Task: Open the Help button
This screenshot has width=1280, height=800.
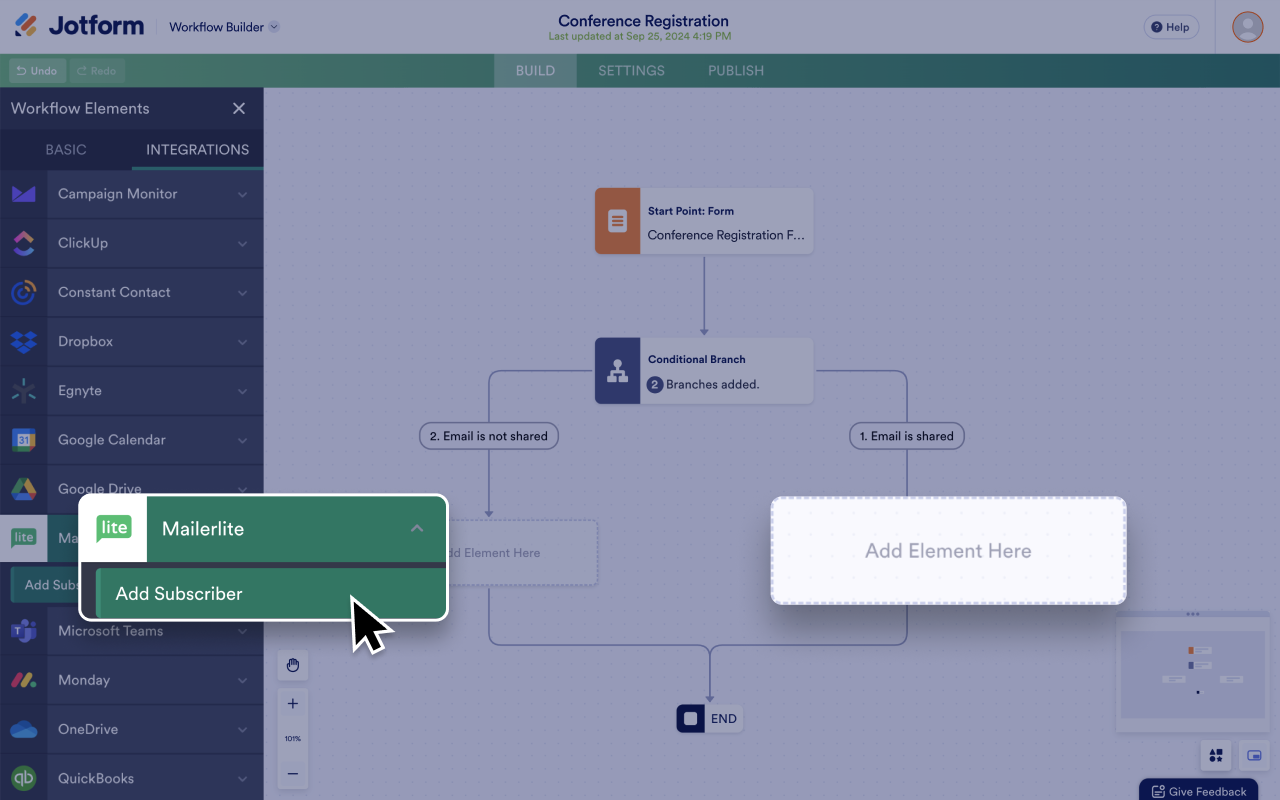Action: (1171, 27)
